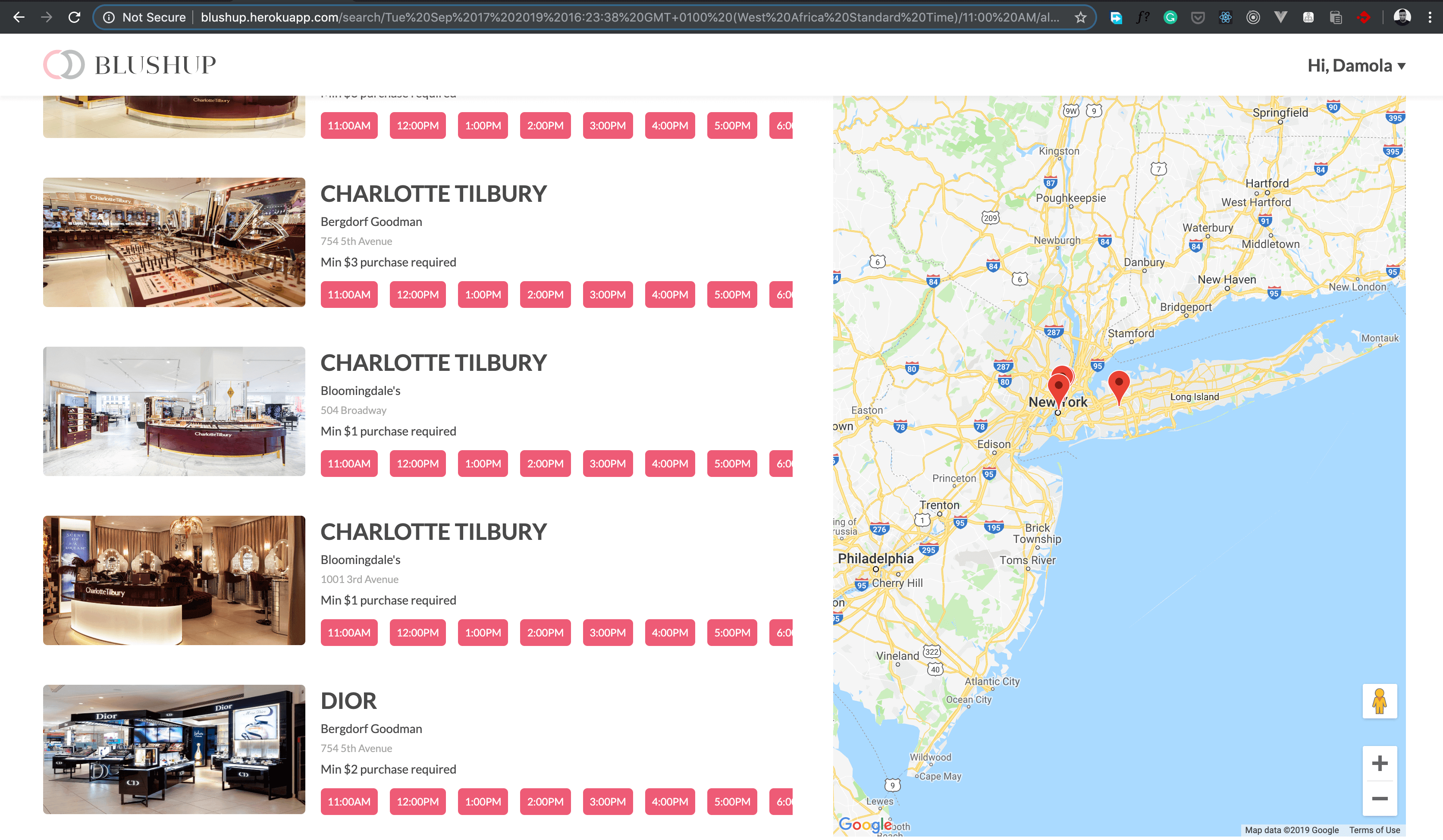
Task: Open the Hi, Damola user dropdown
Action: coord(1355,66)
